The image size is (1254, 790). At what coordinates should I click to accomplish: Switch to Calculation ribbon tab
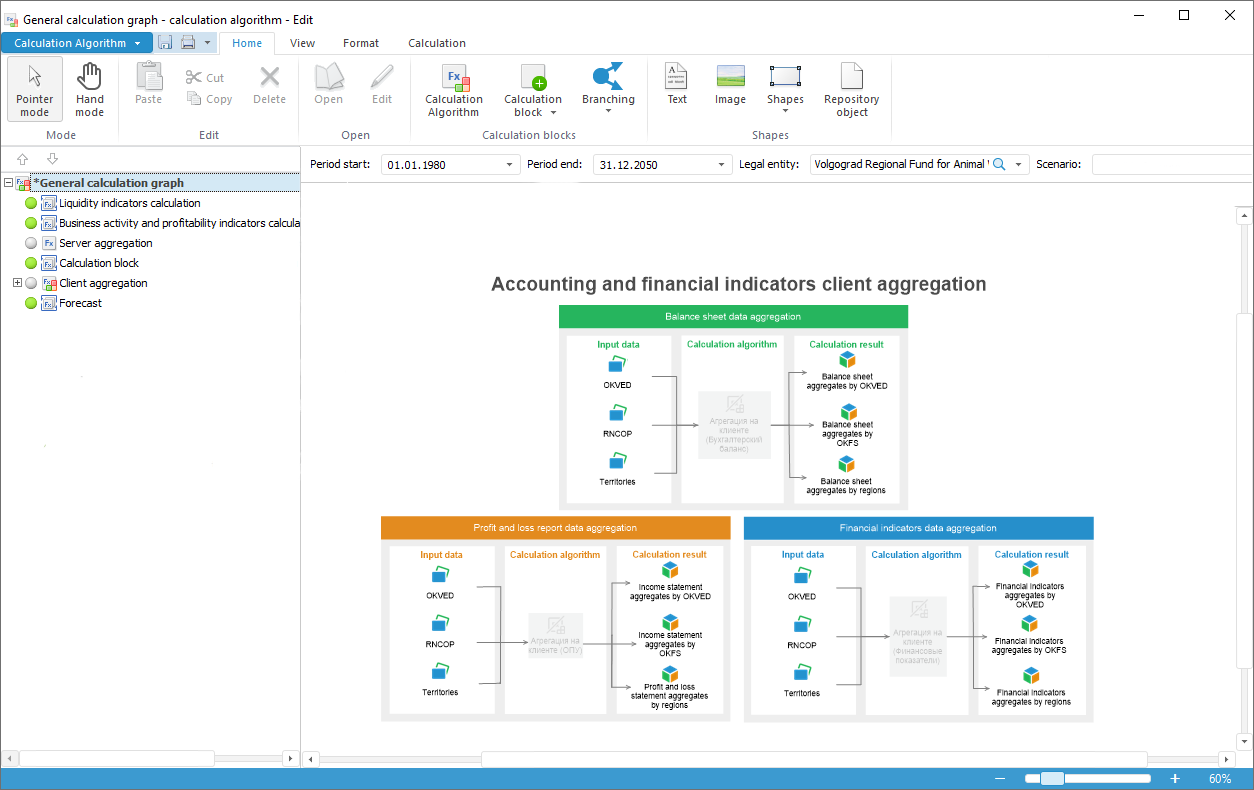click(x=437, y=43)
